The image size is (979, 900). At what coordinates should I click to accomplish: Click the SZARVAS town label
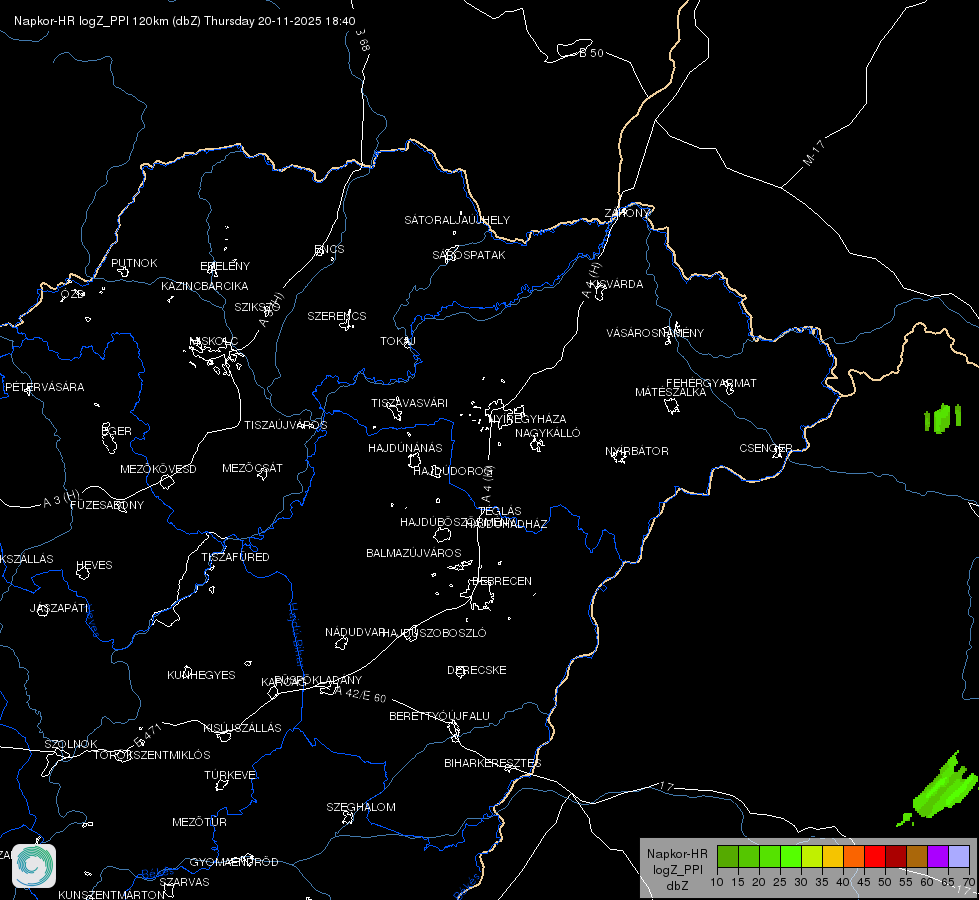[x=184, y=882]
